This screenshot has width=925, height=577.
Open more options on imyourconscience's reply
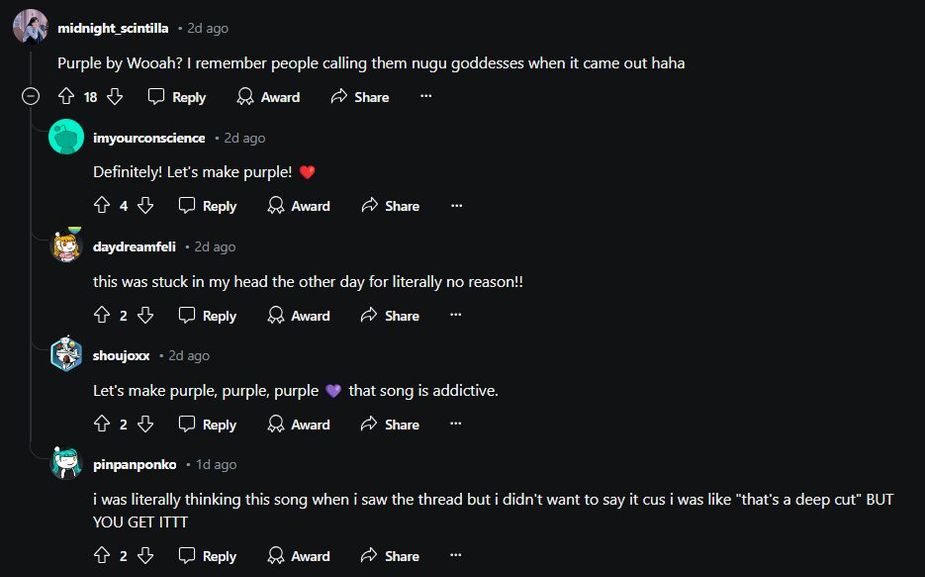(457, 206)
